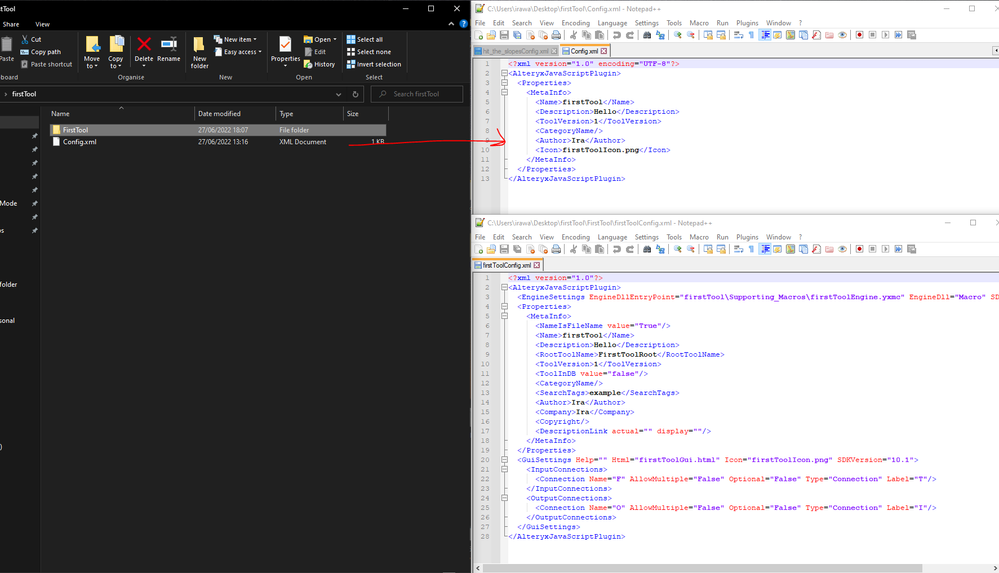Click Save icon in top Notepad++ toolbar
This screenshot has height=573, width=999.
(x=504, y=35)
